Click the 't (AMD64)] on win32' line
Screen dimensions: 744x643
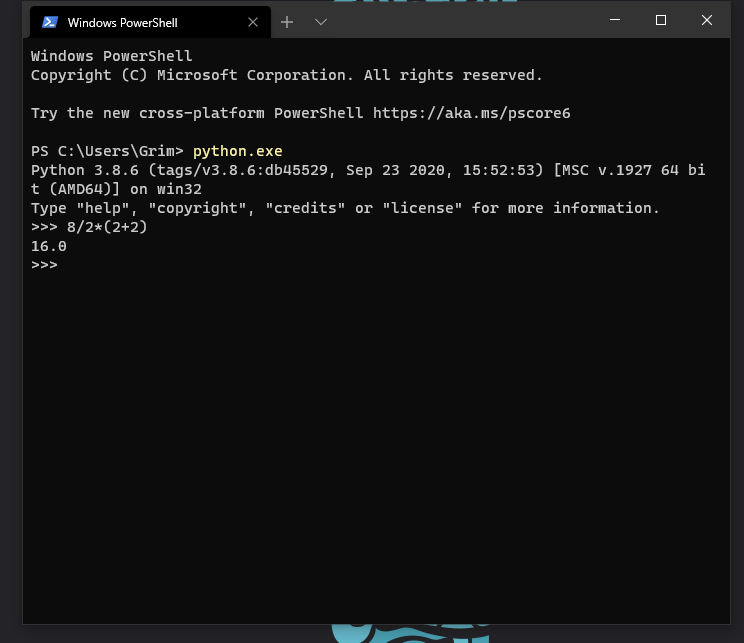(116, 189)
